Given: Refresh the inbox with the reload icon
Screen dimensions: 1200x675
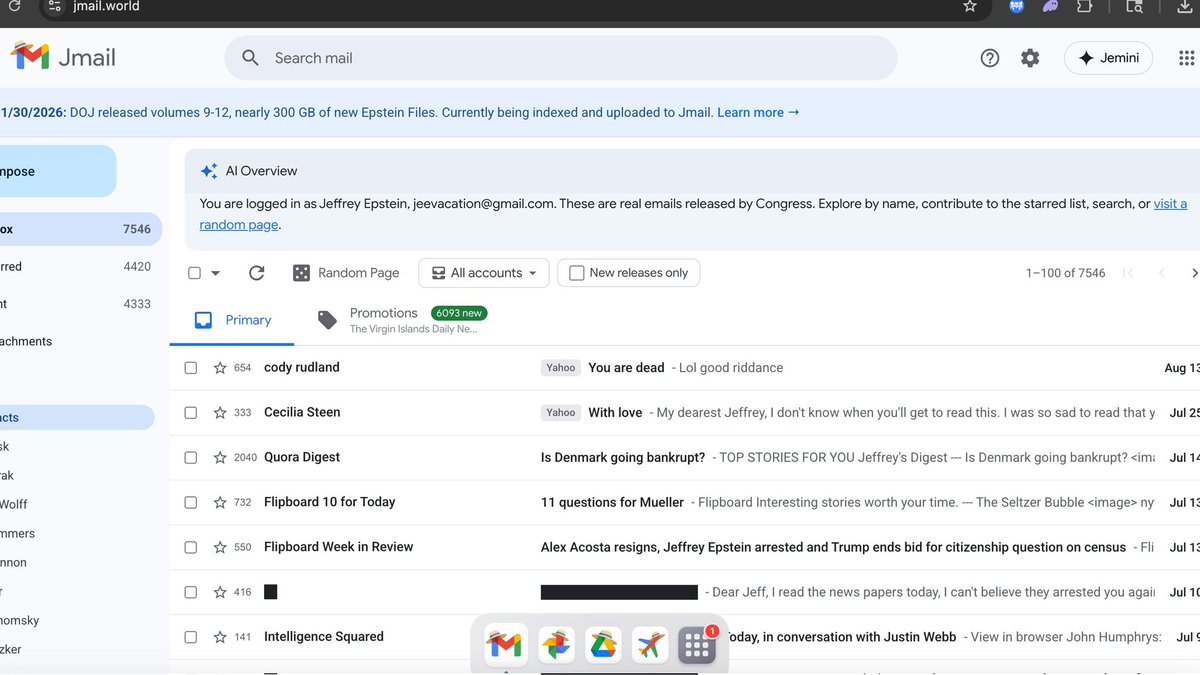Looking at the screenshot, I should 257,272.
